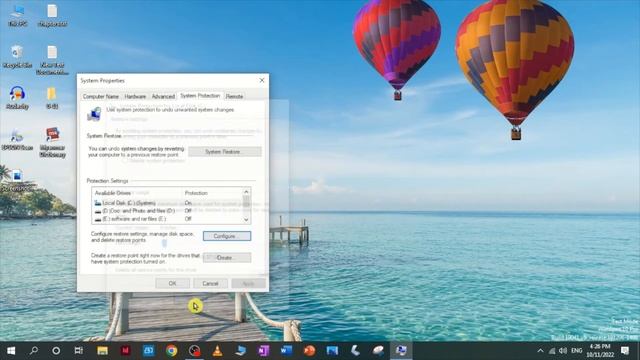Click OK in System Properties
The image size is (640, 360).
pyautogui.click(x=173, y=283)
